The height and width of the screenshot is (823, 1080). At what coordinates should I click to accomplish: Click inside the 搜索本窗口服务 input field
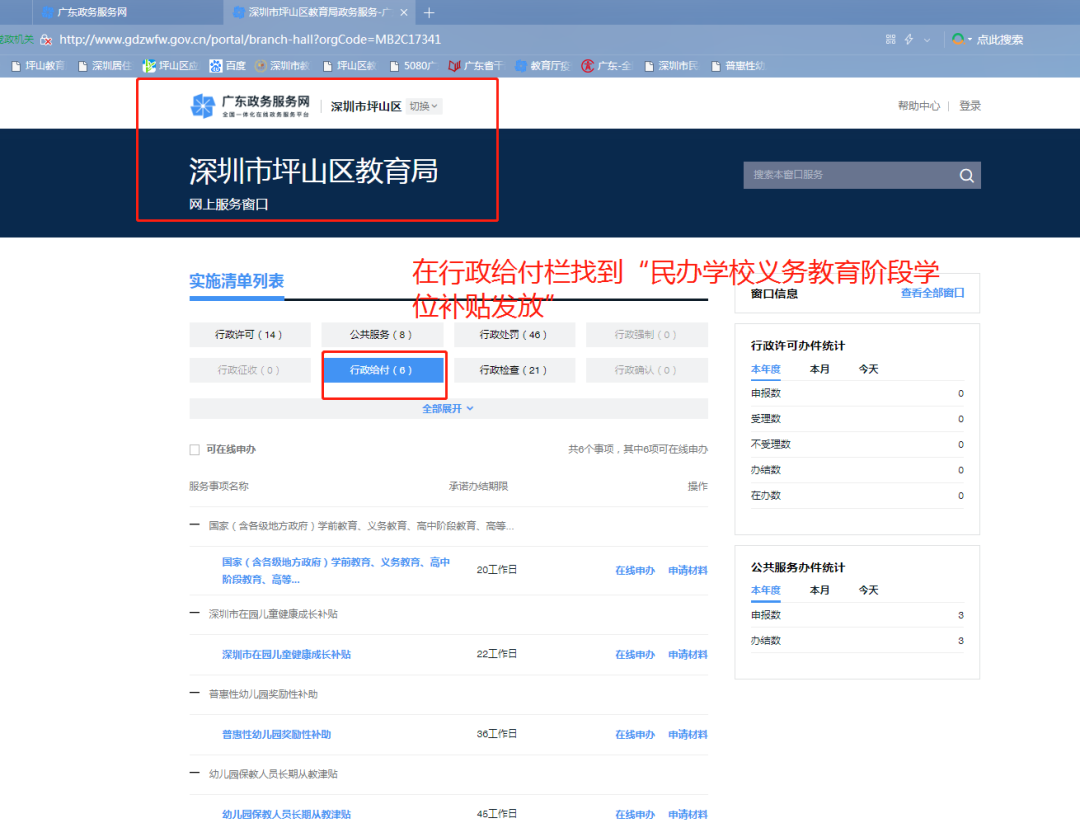click(x=850, y=175)
